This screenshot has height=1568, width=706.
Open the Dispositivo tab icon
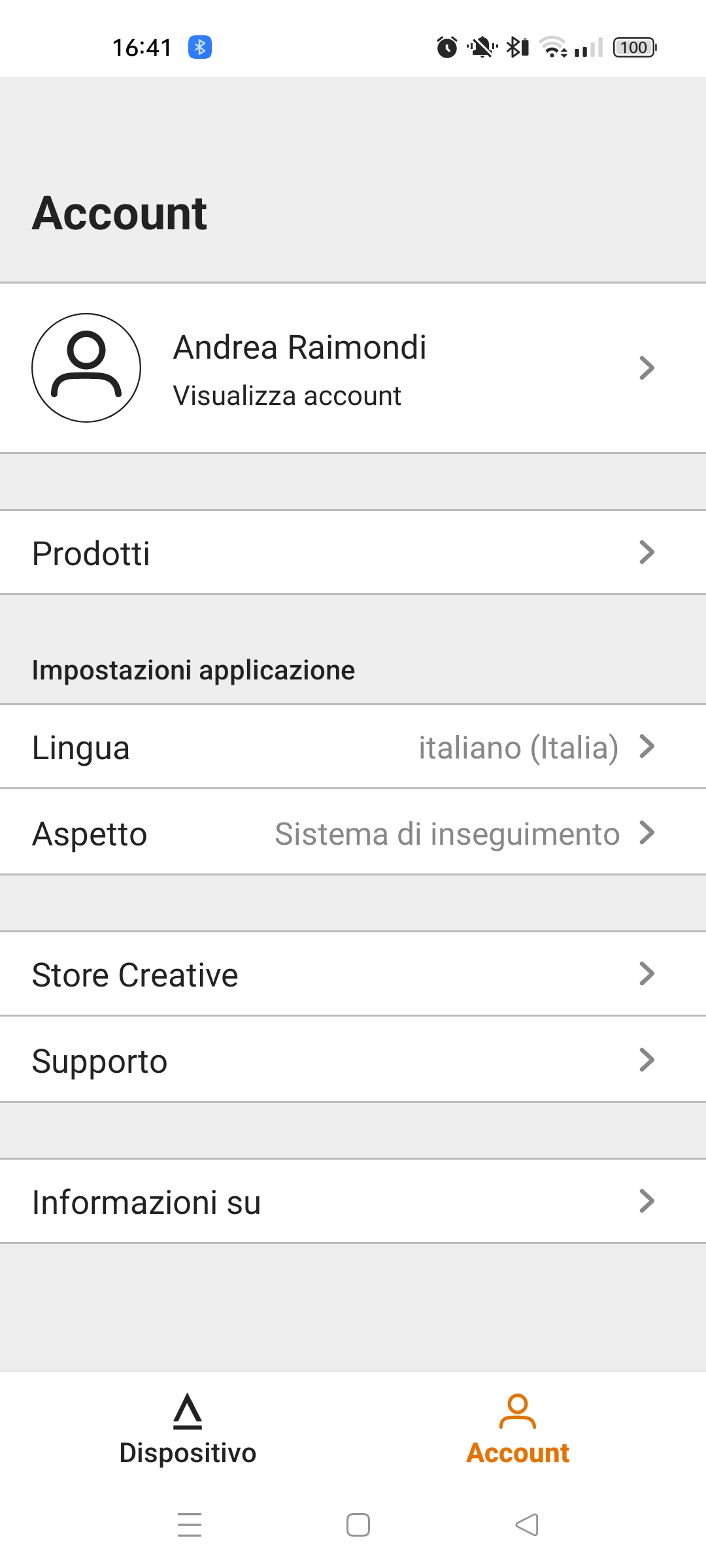pyautogui.click(x=188, y=1411)
